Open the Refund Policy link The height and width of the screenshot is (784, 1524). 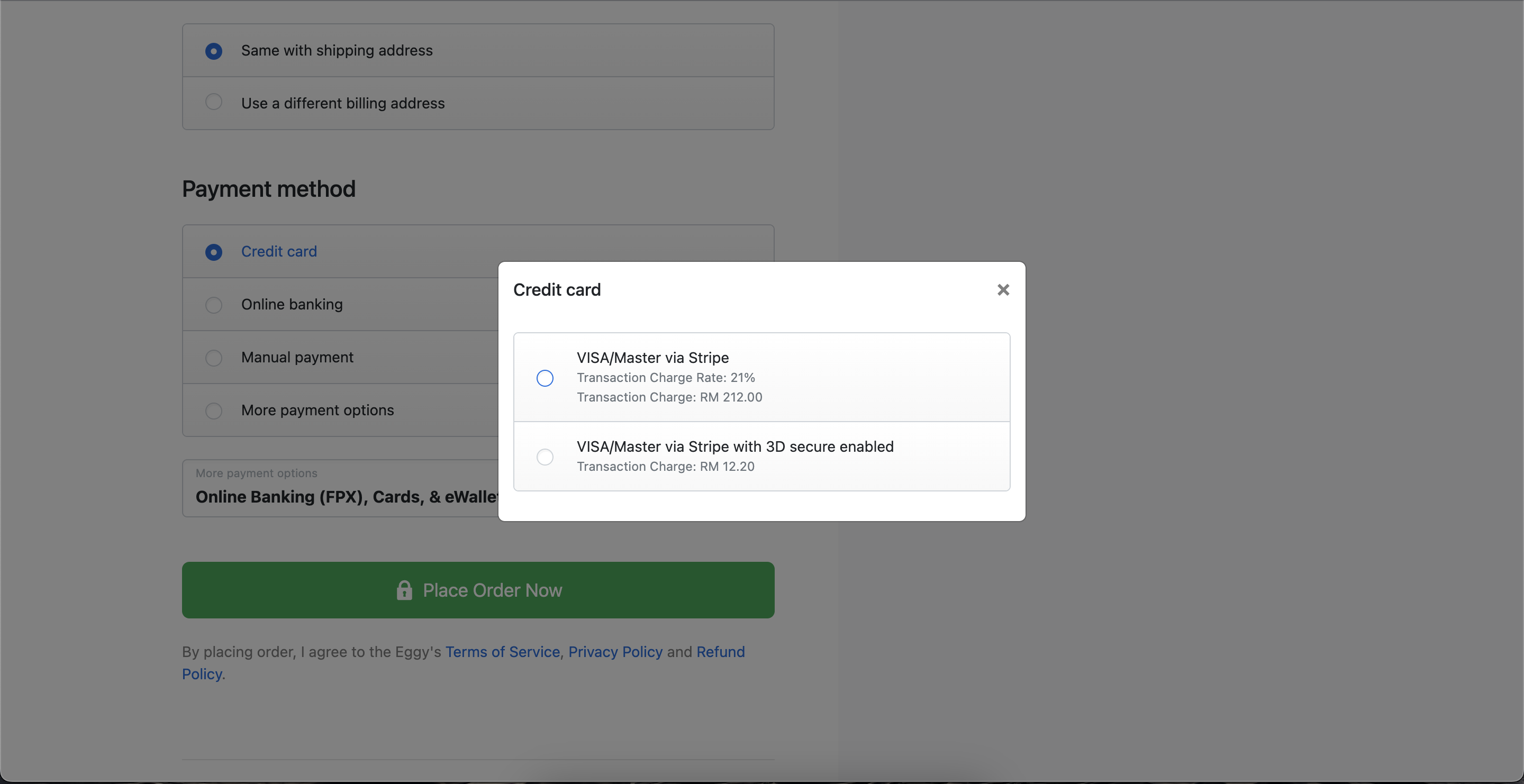point(720,652)
